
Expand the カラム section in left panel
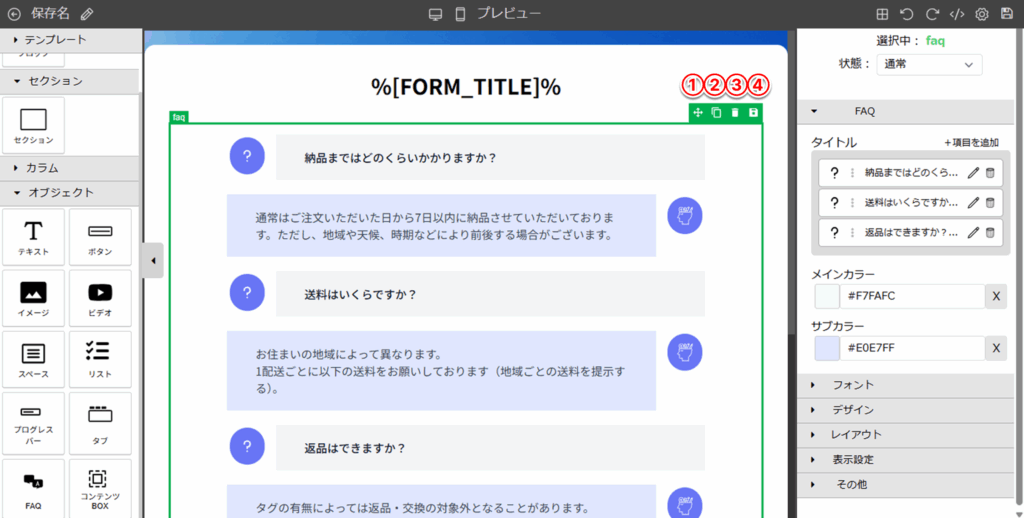pos(42,168)
